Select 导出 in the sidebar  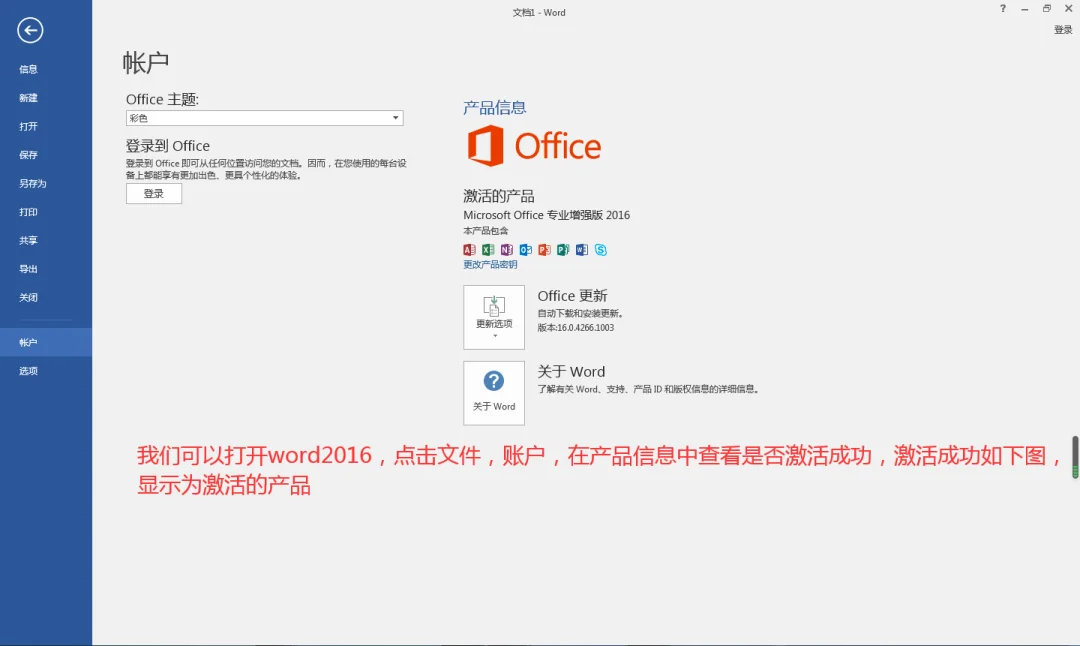[28, 269]
